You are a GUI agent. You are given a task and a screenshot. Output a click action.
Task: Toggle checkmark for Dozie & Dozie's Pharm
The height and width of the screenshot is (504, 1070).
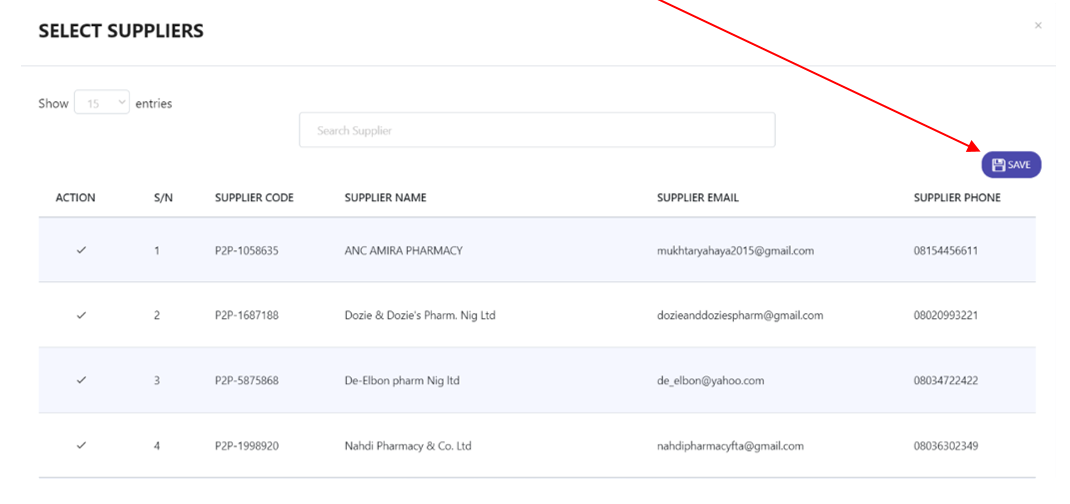pos(81,315)
